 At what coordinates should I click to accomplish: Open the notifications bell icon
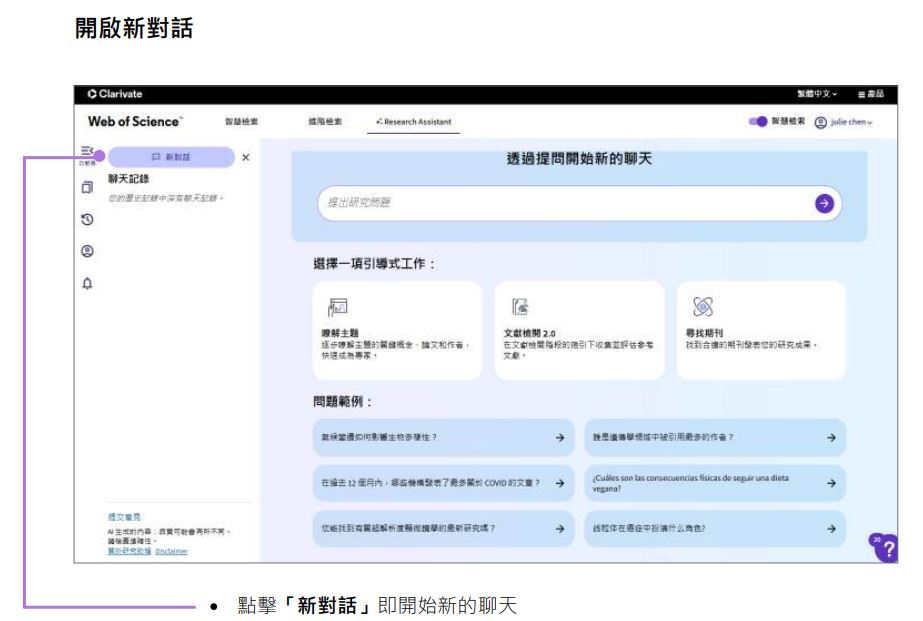pyautogui.click(x=87, y=284)
